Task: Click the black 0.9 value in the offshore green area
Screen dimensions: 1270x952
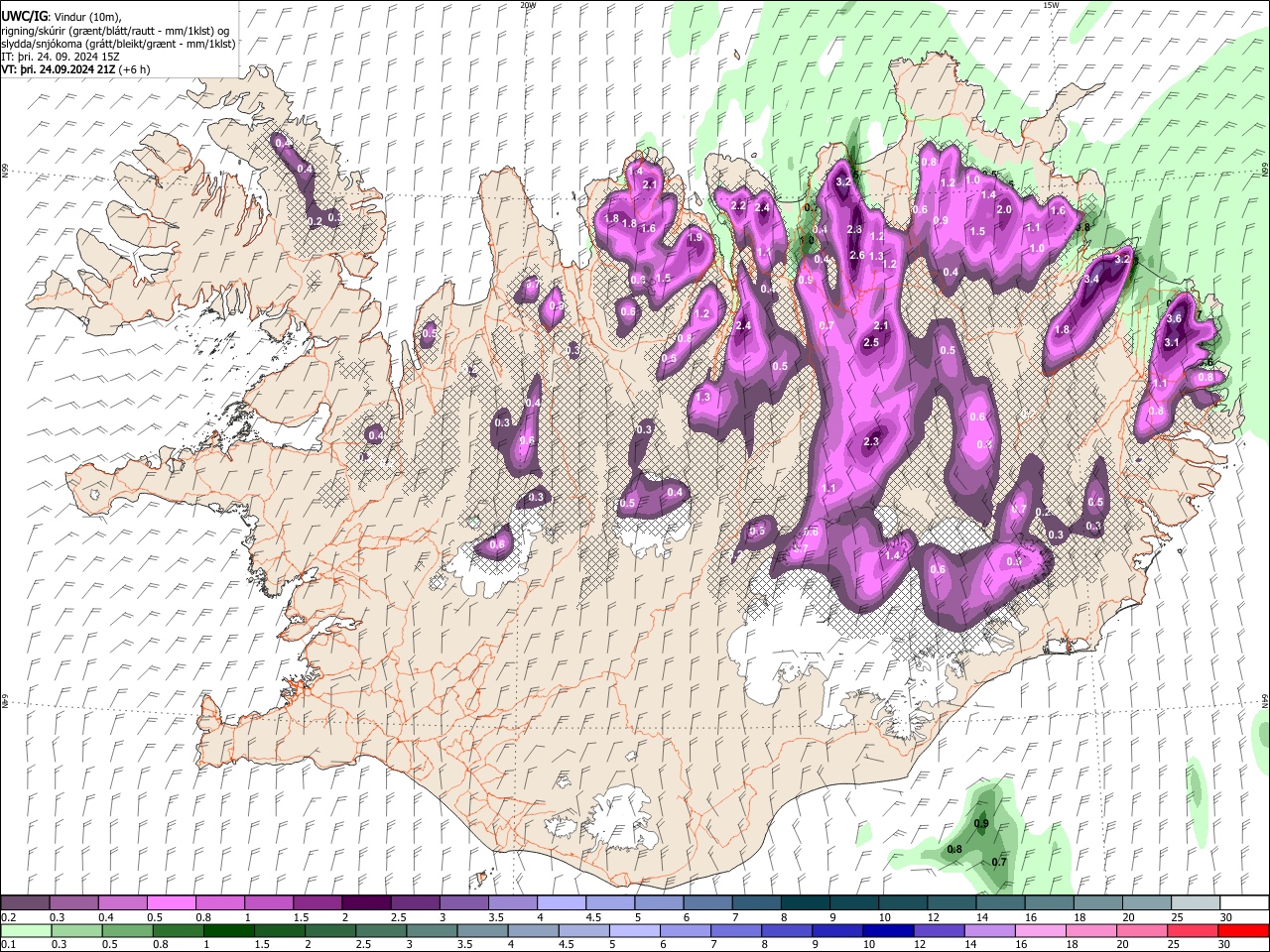Action: pos(981,824)
